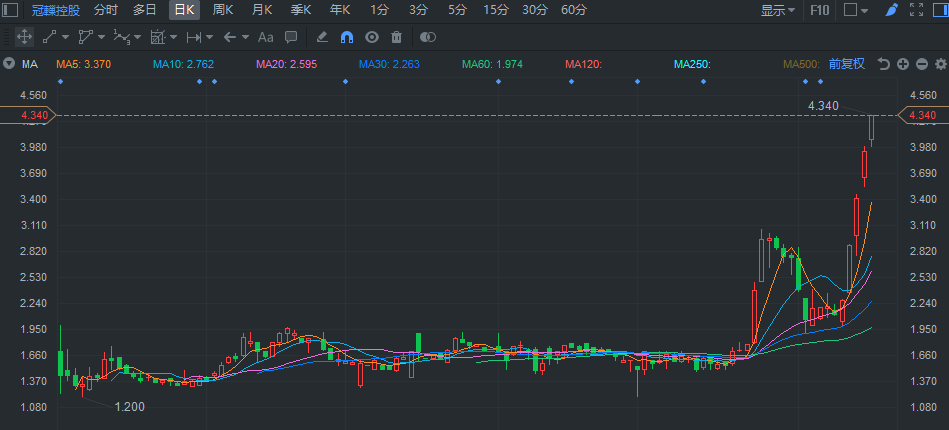949x430 pixels.
Task: Delete drawings with the trash icon
Action: click(396, 37)
